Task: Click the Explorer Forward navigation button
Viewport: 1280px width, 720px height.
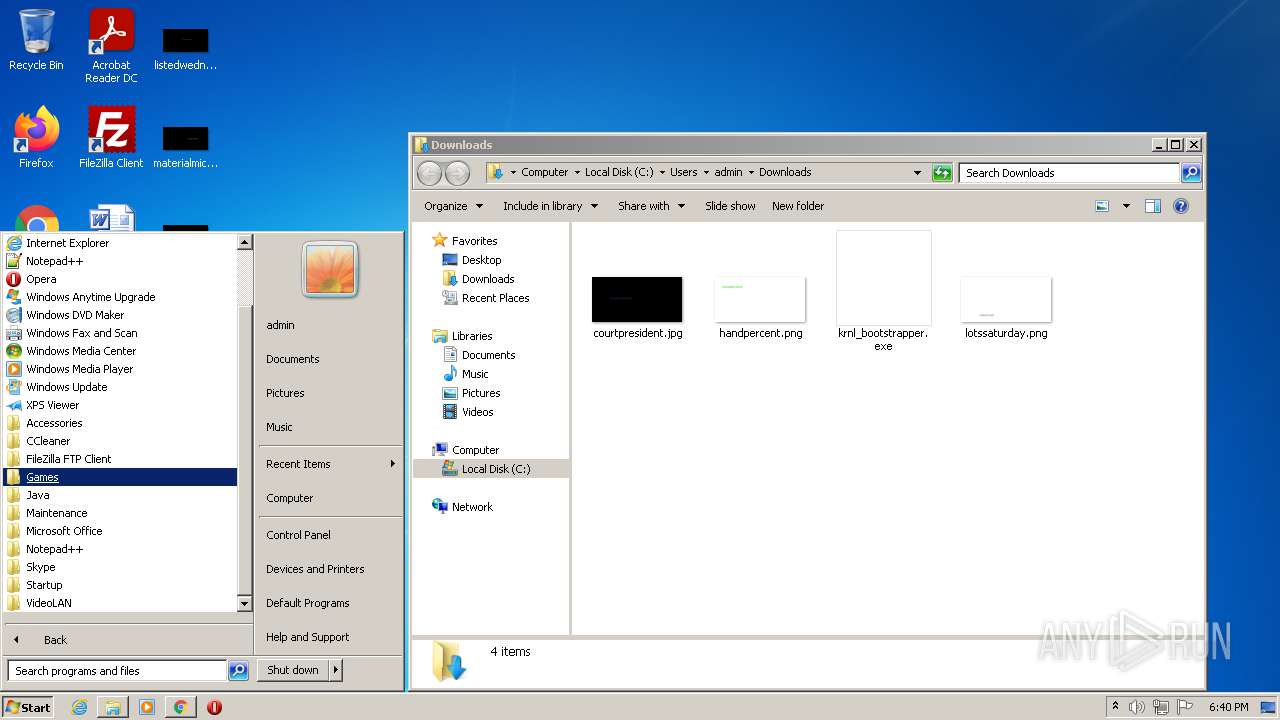Action: point(457,173)
